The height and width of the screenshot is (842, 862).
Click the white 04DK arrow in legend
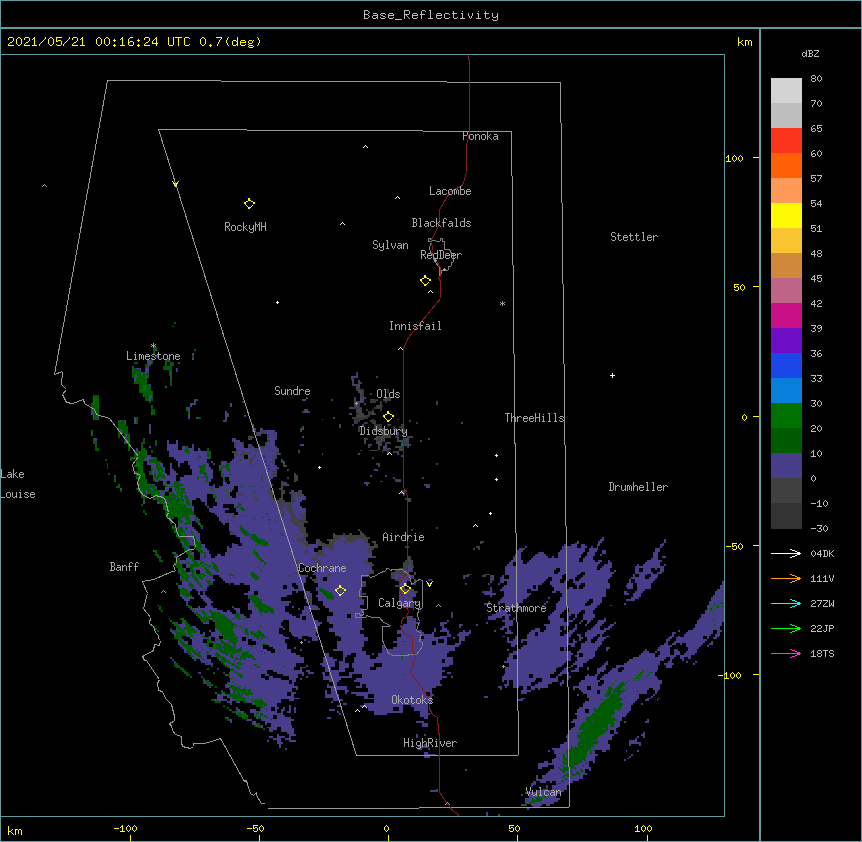tap(786, 553)
